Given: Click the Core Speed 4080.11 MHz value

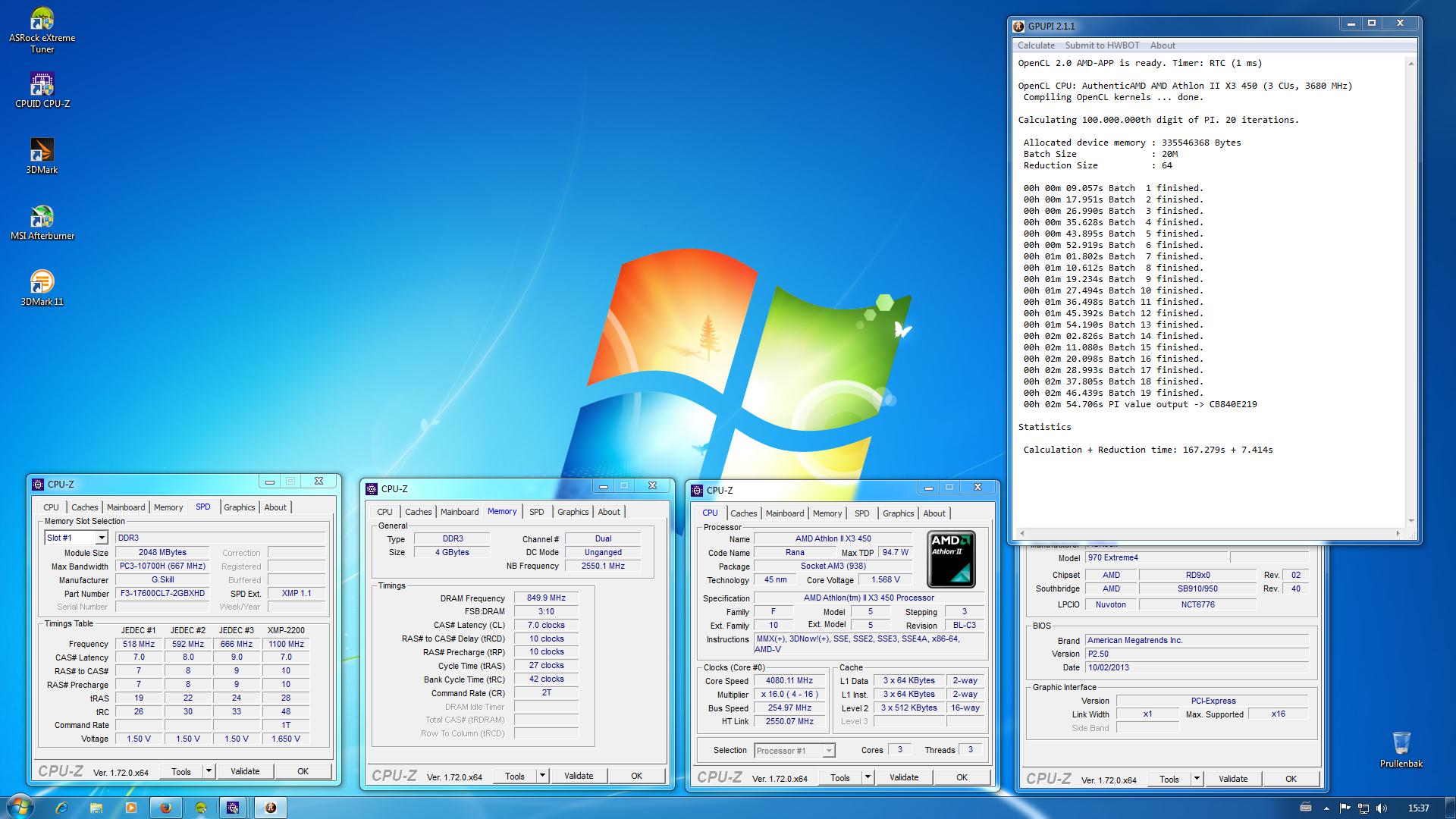Looking at the screenshot, I should point(789,680).
